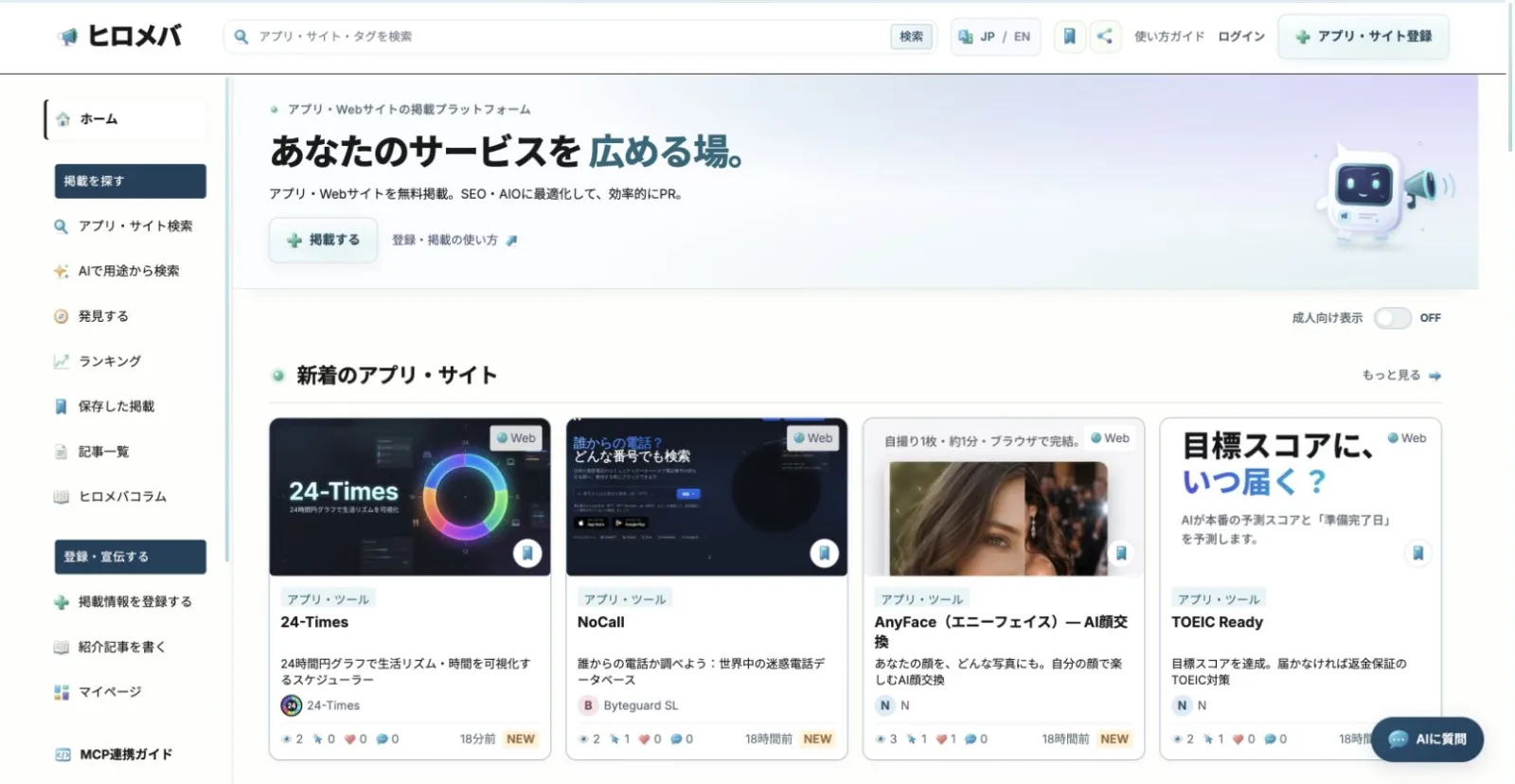
Task: Save TOEIC Ready with bookmark icon
Action: 1418,553
